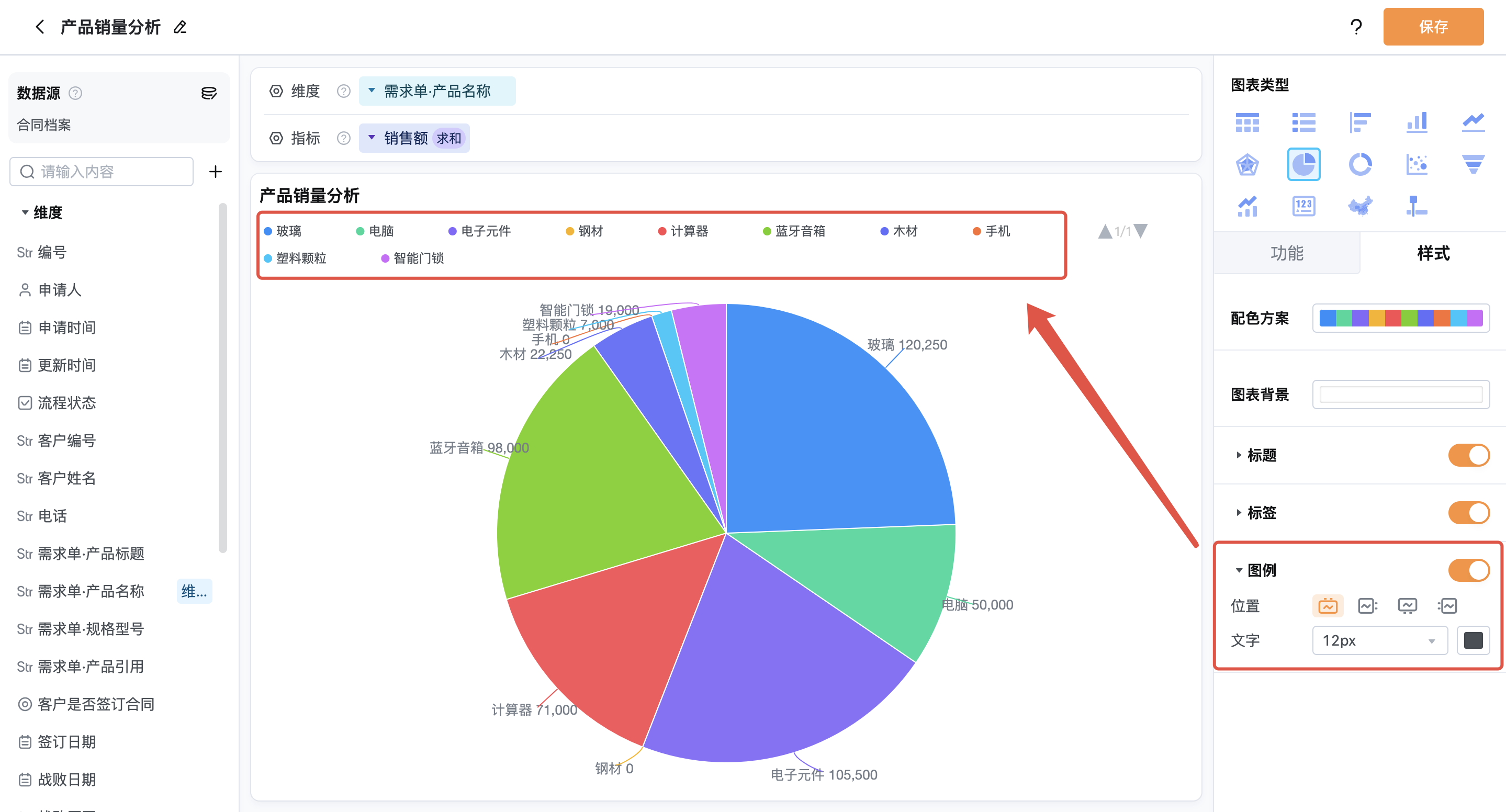Select the table chart type
The width and height of the screenshot is (1506, 812).
(1247, 123)
